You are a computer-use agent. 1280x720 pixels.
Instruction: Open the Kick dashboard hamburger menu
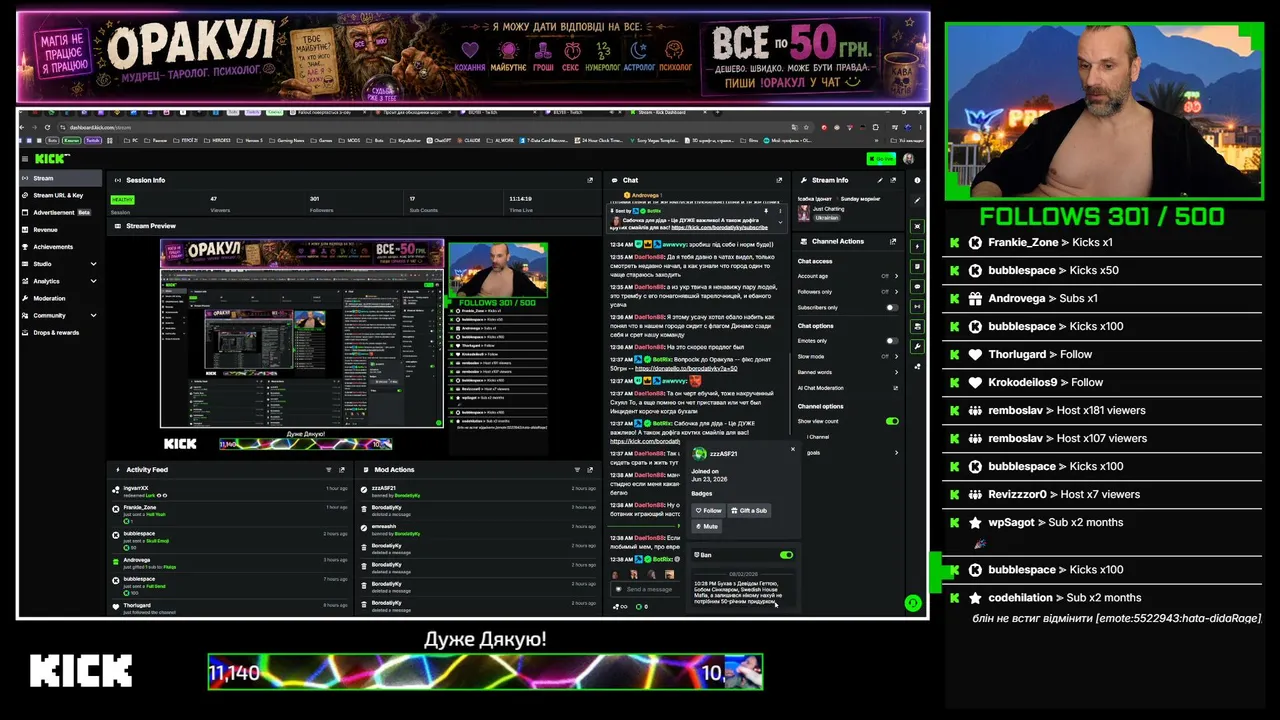(25, 159)
